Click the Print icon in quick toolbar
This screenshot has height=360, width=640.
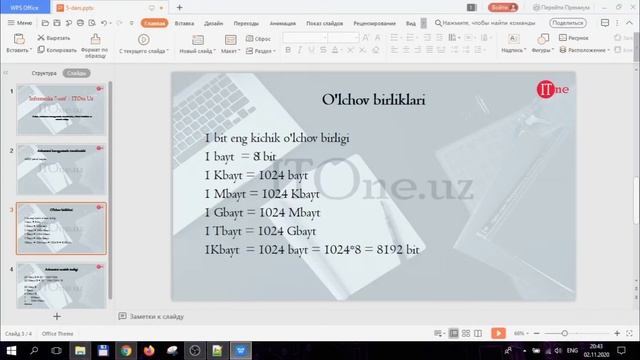(80, 23)
